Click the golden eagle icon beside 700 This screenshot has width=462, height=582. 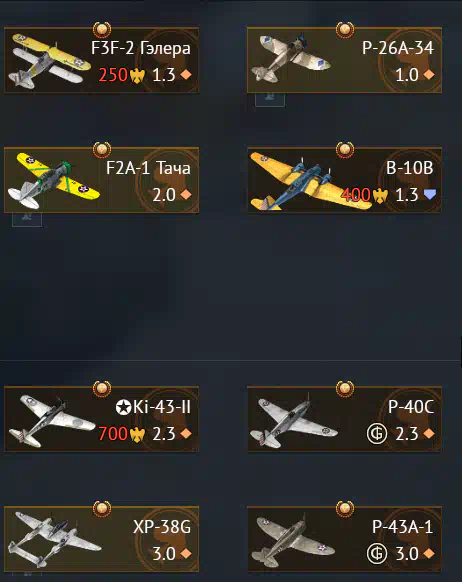tap(137, 434)
